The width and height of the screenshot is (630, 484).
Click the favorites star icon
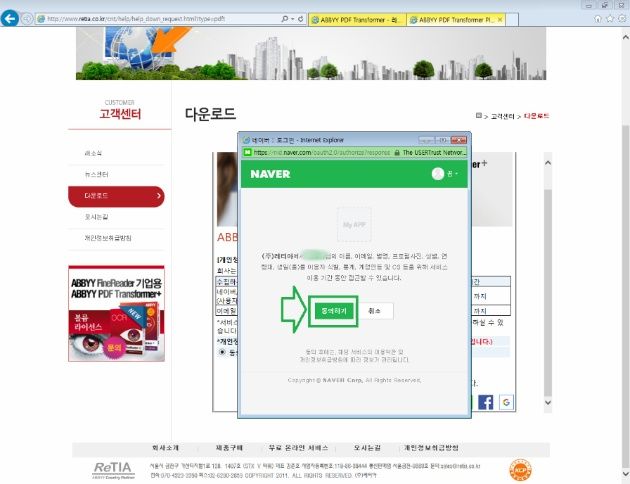(610, 18)
